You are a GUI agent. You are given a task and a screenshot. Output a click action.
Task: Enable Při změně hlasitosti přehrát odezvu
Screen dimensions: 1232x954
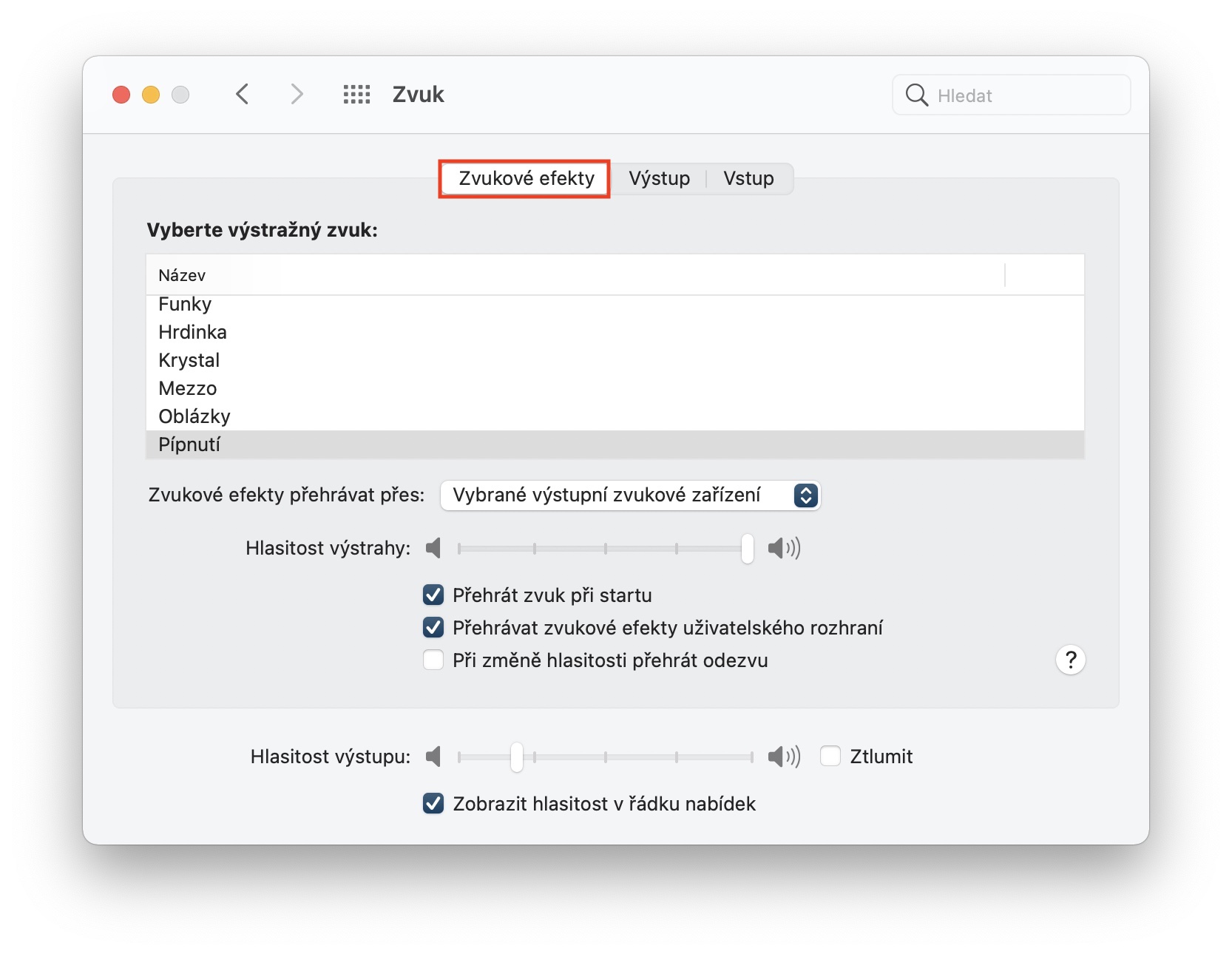coord(433,660)
